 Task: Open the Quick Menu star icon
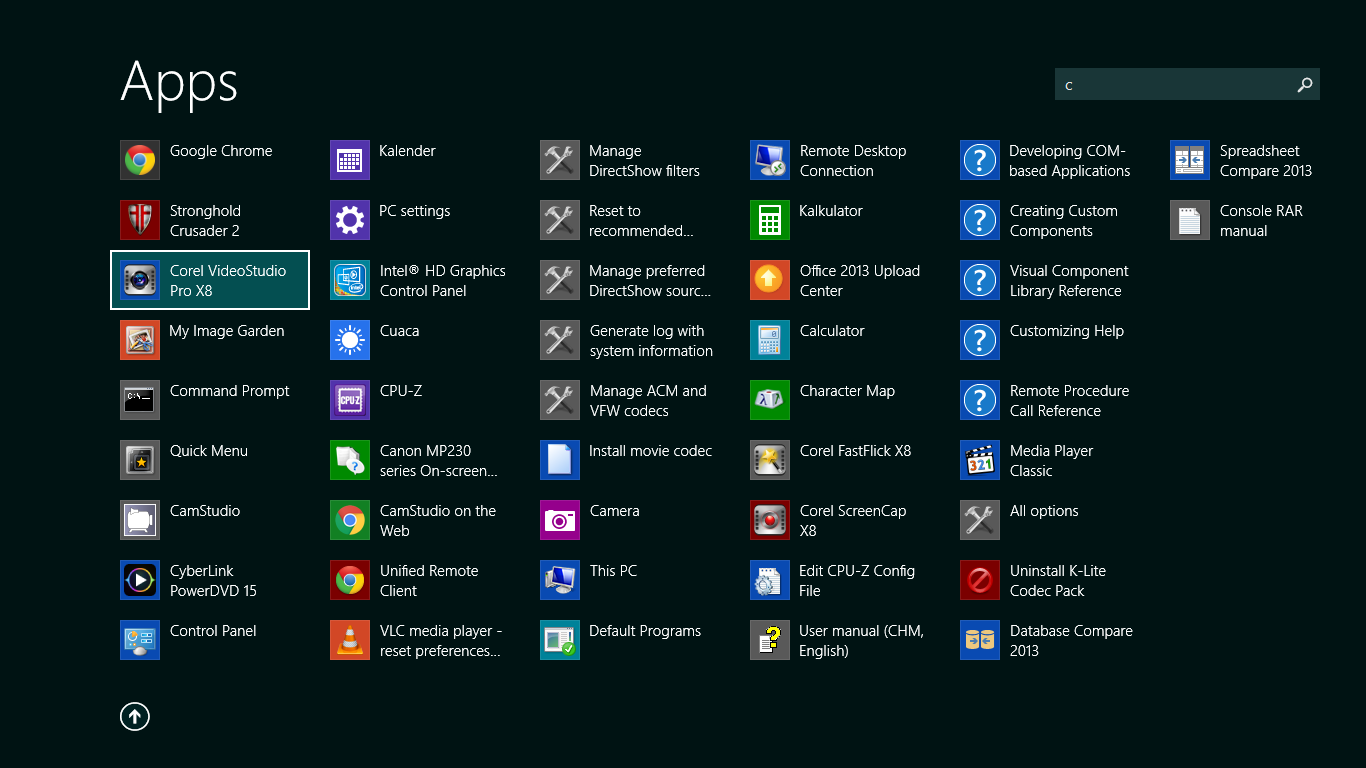tap(140, 460)
